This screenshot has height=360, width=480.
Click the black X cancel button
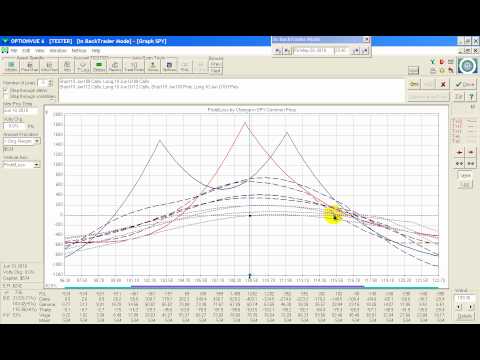[x=443, y=84]
